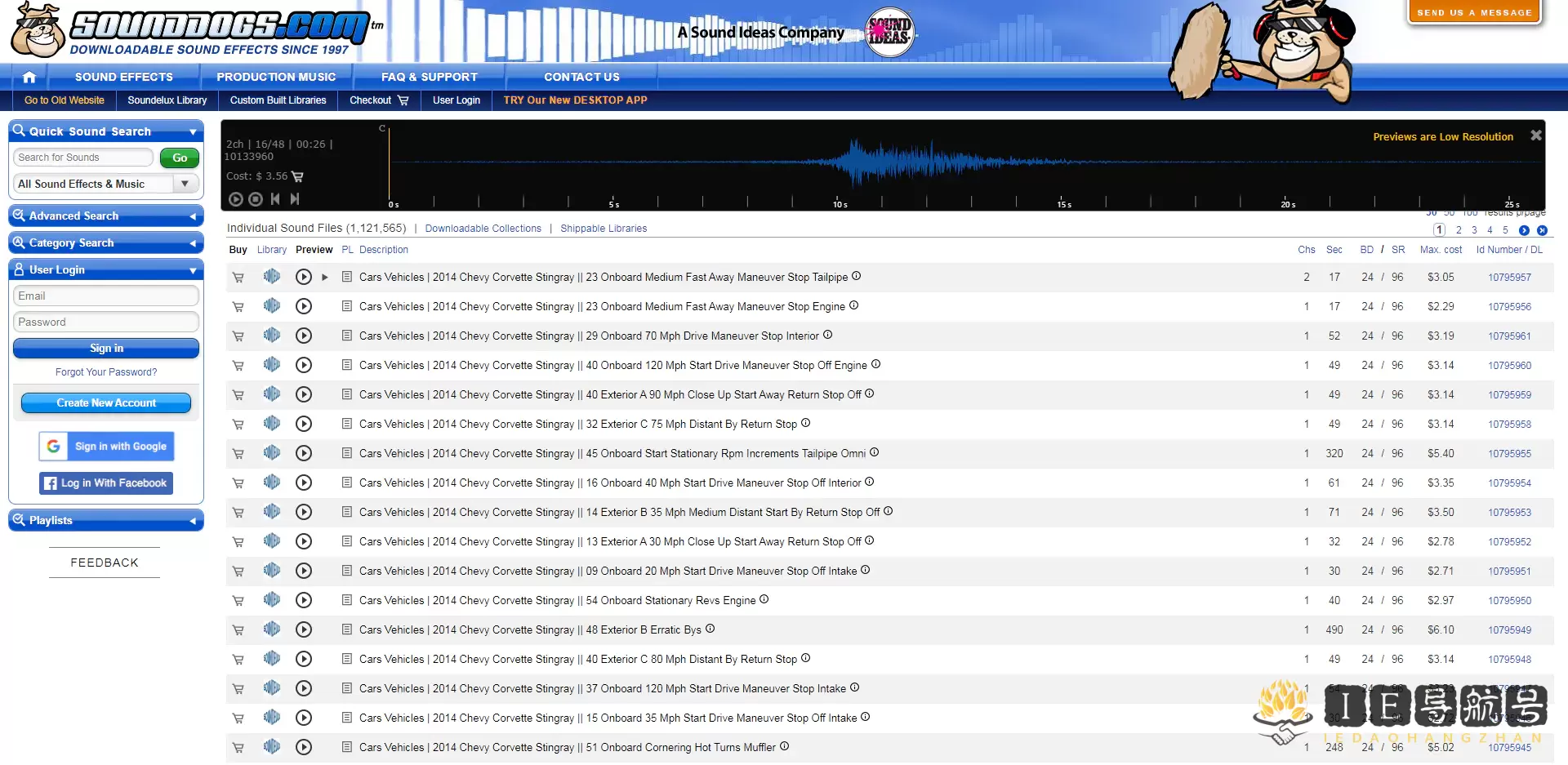Add '32 Exterior C 75 Mph Distant By' to cart
1568x765 pixels.
point(238,425)
